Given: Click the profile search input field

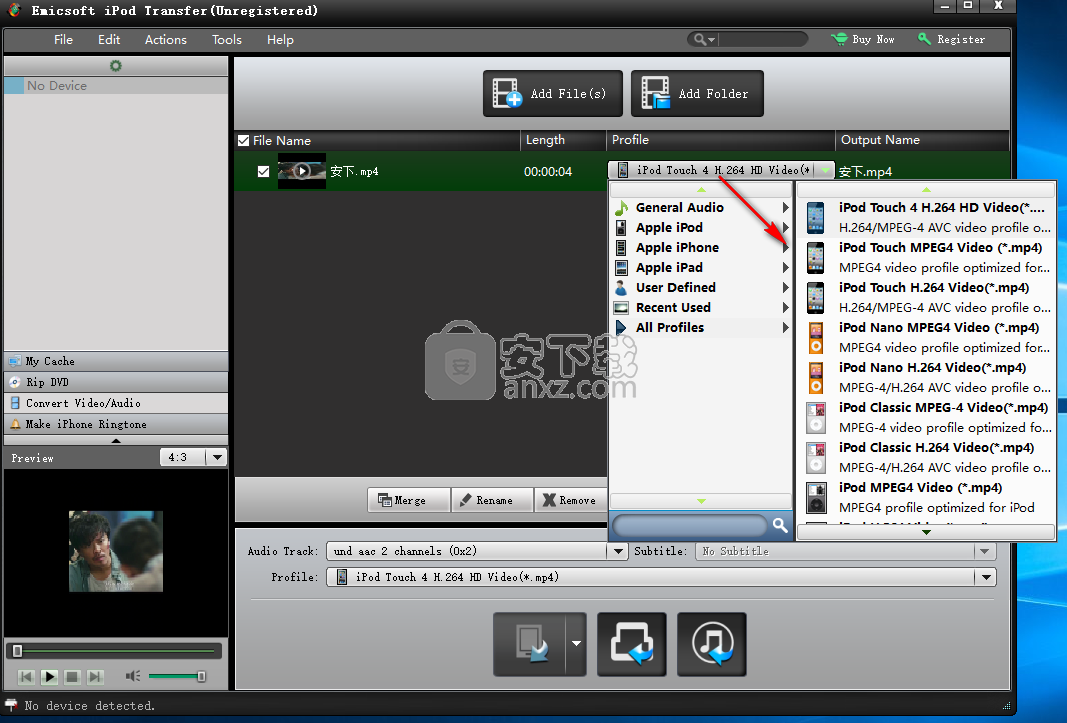Looking at the screenshot, I should click(x=690, y=525).
